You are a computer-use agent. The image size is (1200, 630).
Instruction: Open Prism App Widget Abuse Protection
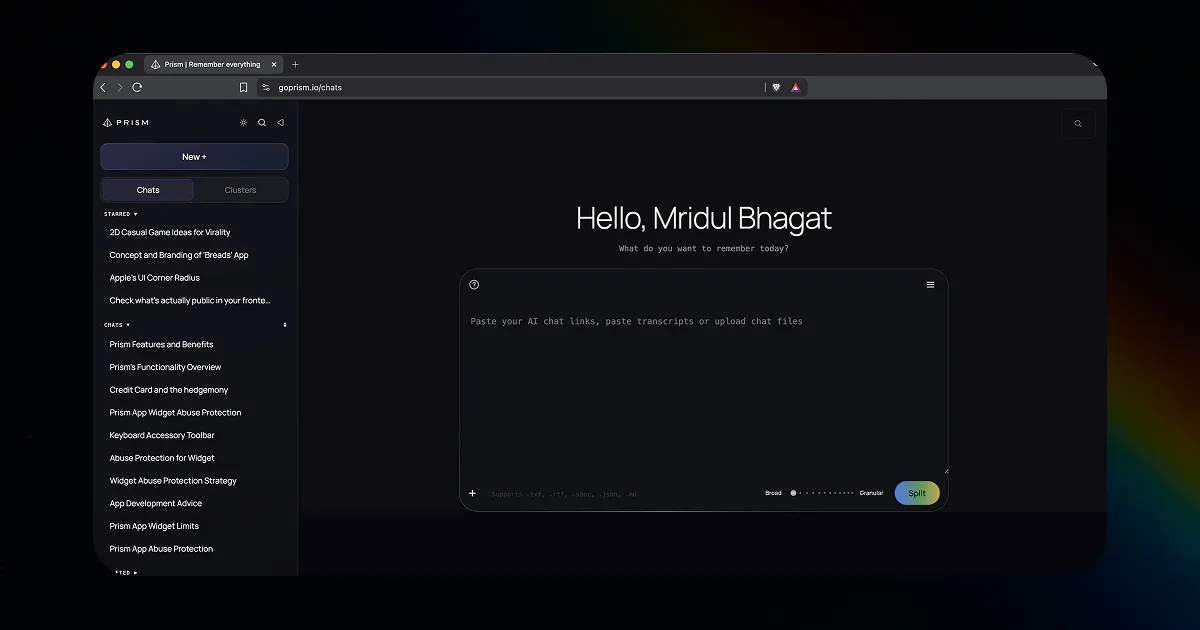[x=175, y=412]
